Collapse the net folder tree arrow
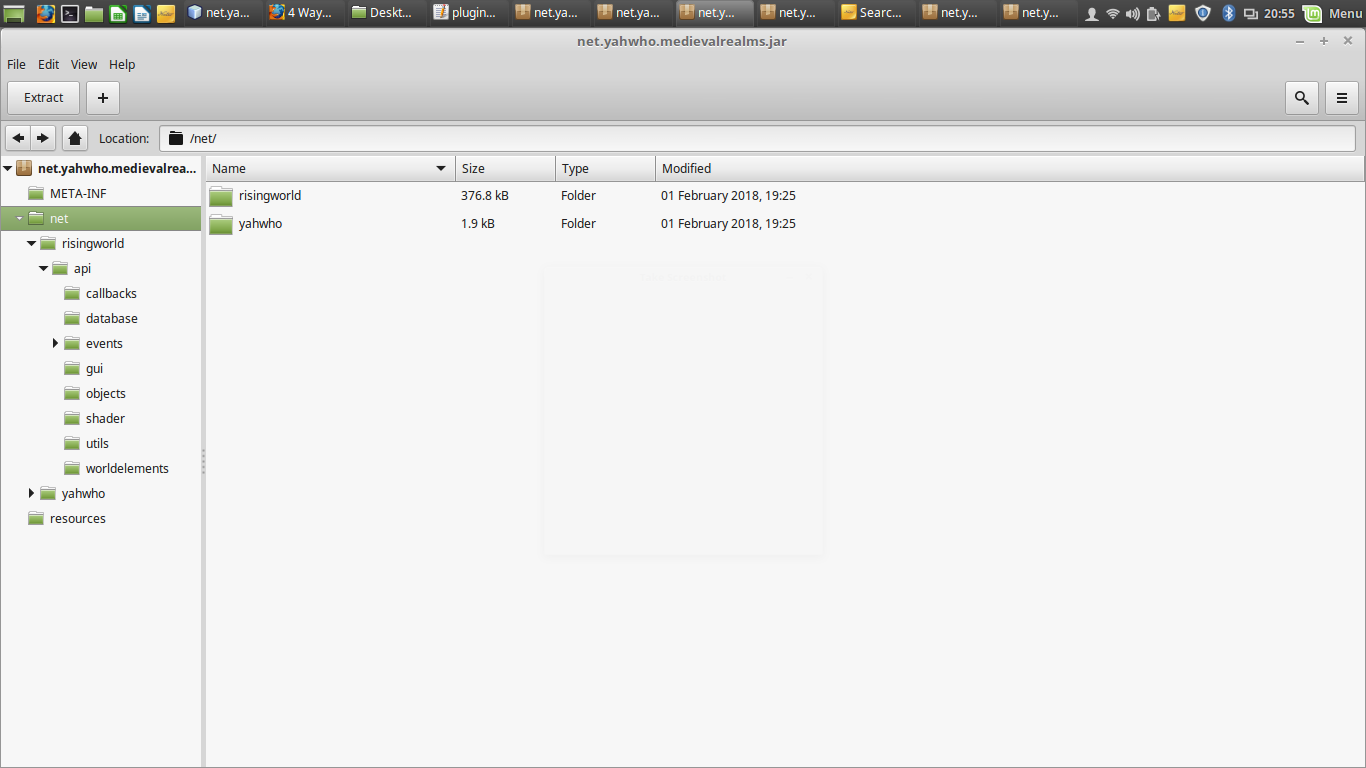This screenshot has height=768, width=1366. point(20,218)
